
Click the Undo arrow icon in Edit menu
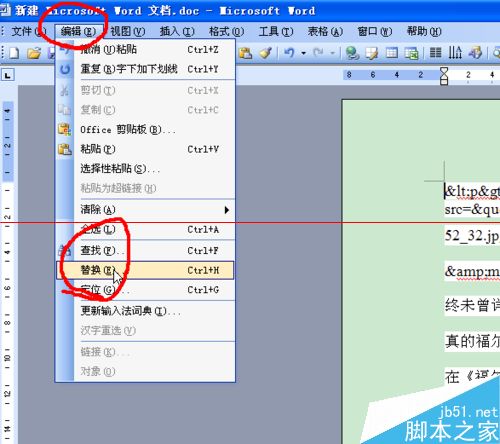[x=65, y=50]
